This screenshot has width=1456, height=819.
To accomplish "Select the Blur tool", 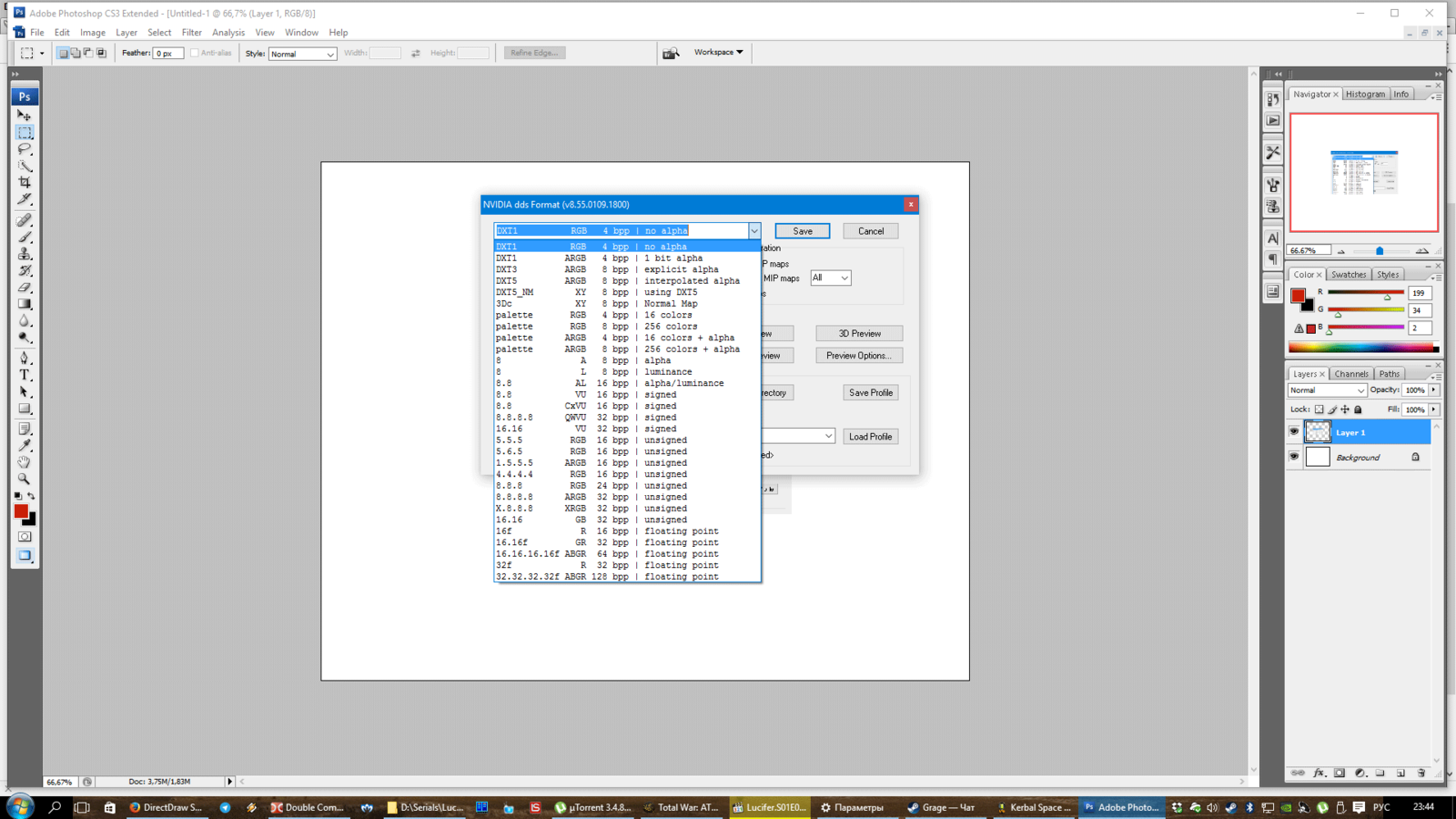I will point(25,320).
